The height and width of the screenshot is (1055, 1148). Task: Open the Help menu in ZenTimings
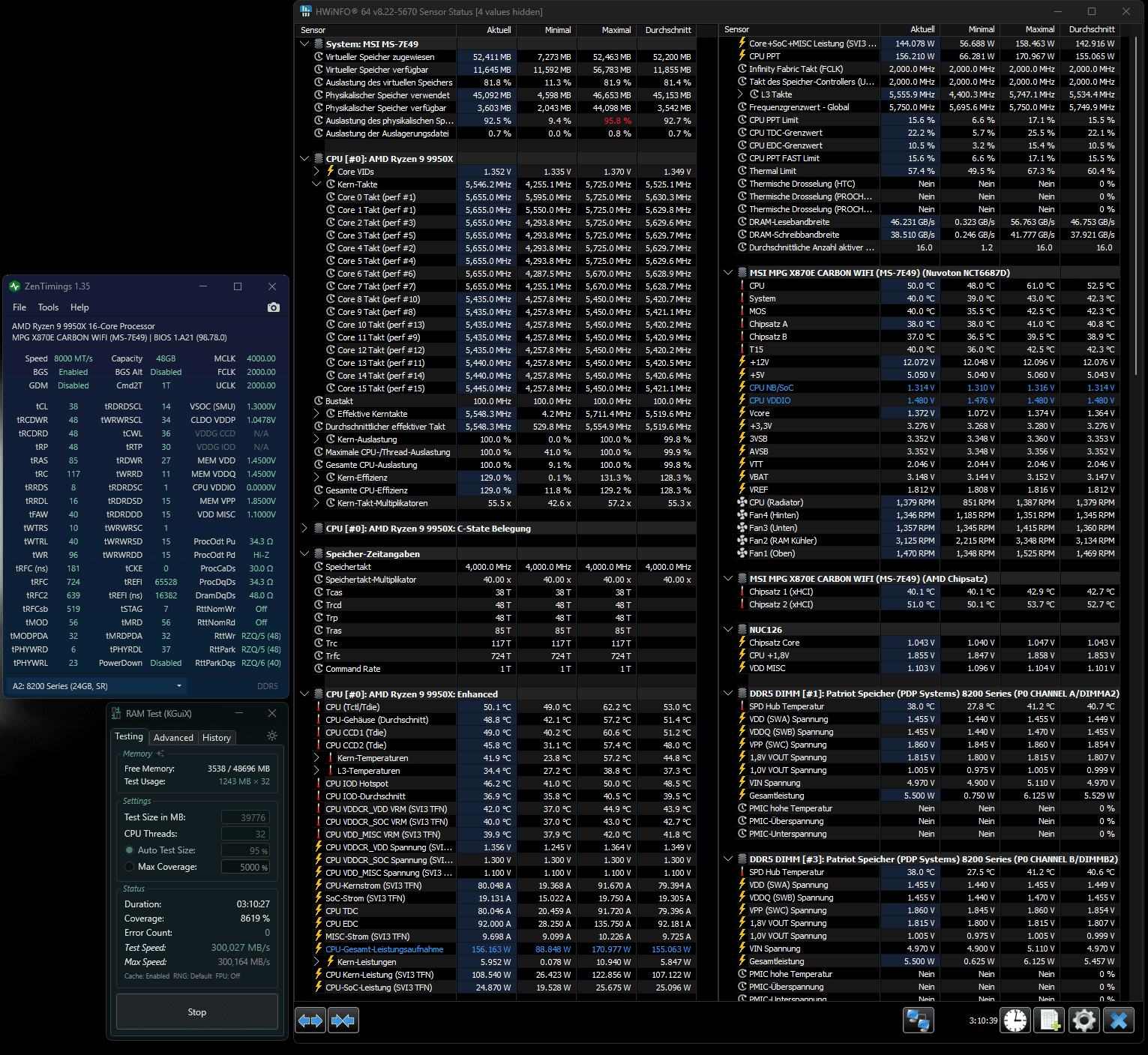pos(79,307)
